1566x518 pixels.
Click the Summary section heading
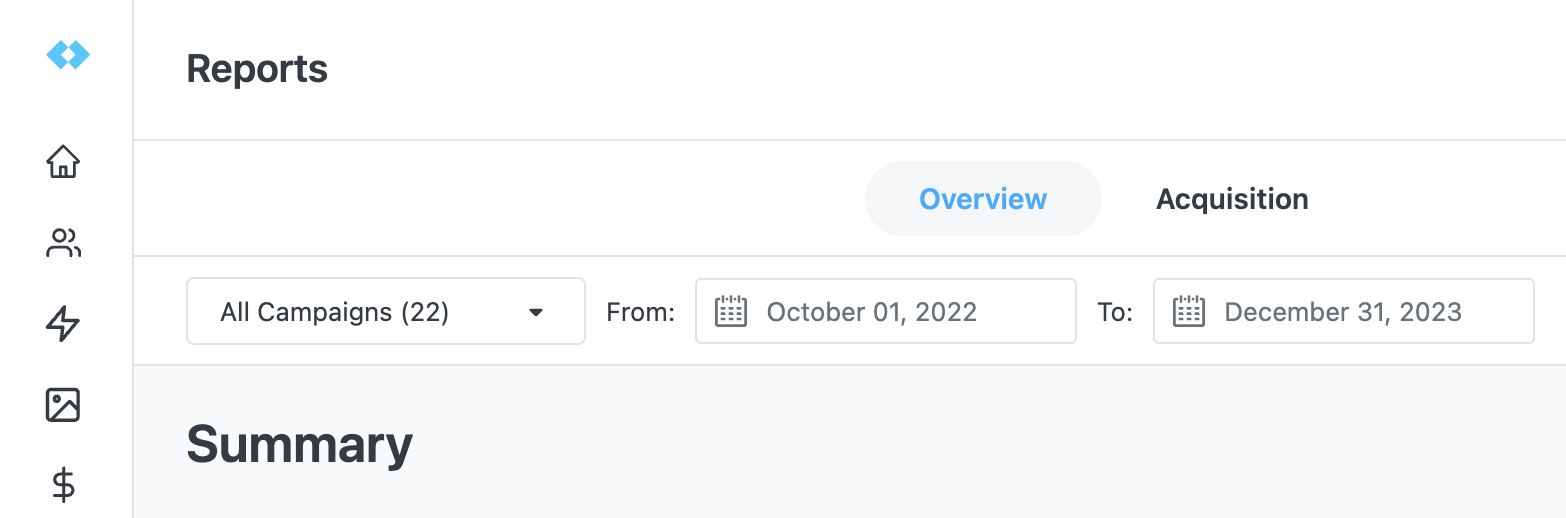point(300,444)
